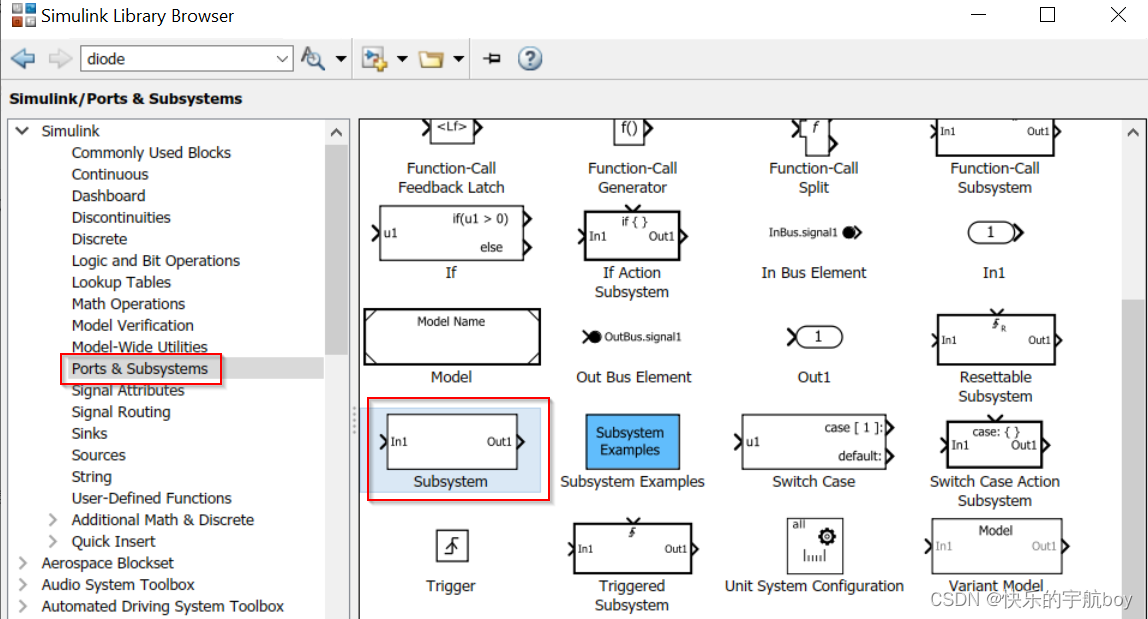1148x619 pixels.
Task: Click the block pane scrollbar up arrow
Action: [1133, 133]
